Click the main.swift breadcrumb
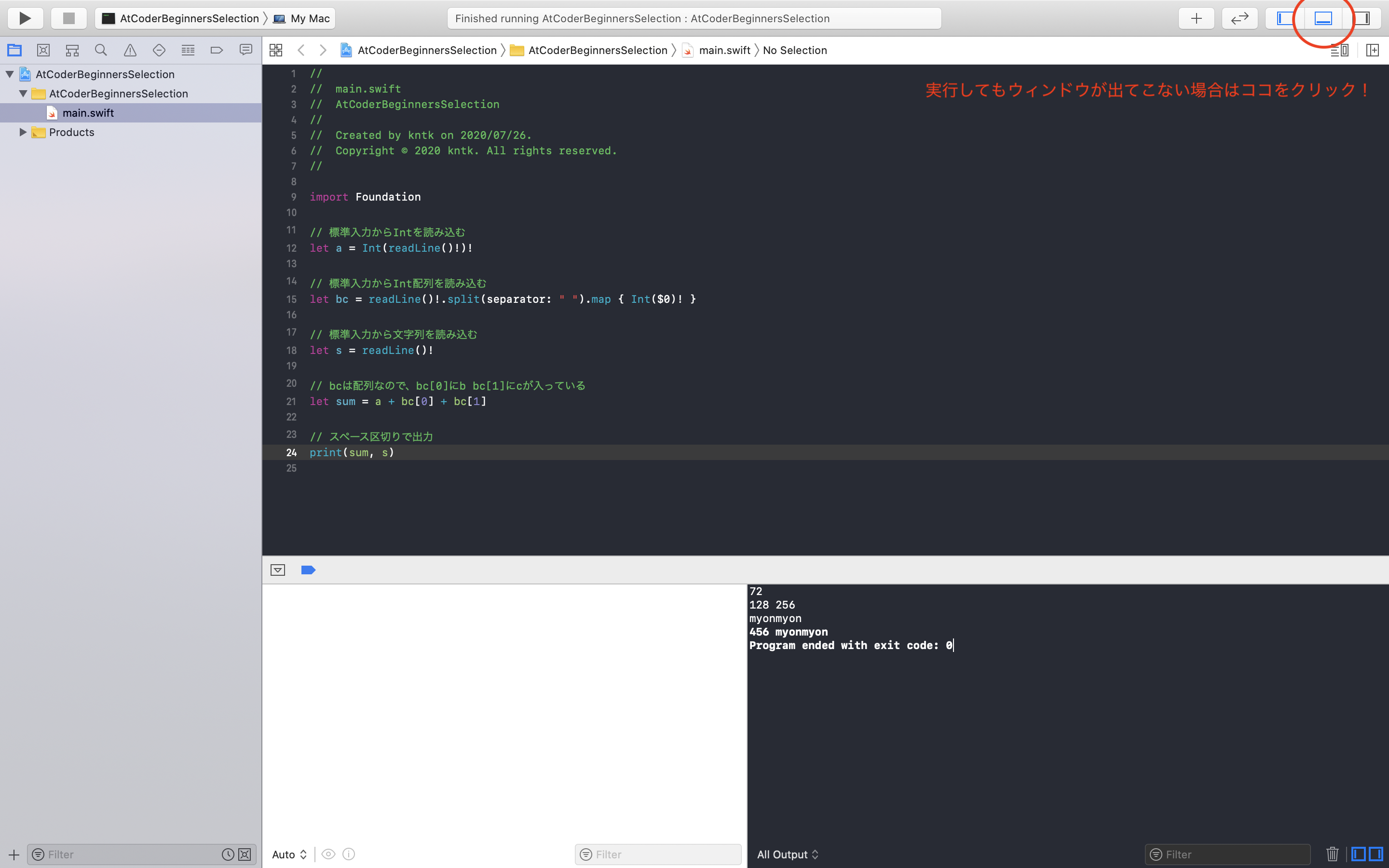The width and height of the screenshot is (1389, 868). coord(716,51)
